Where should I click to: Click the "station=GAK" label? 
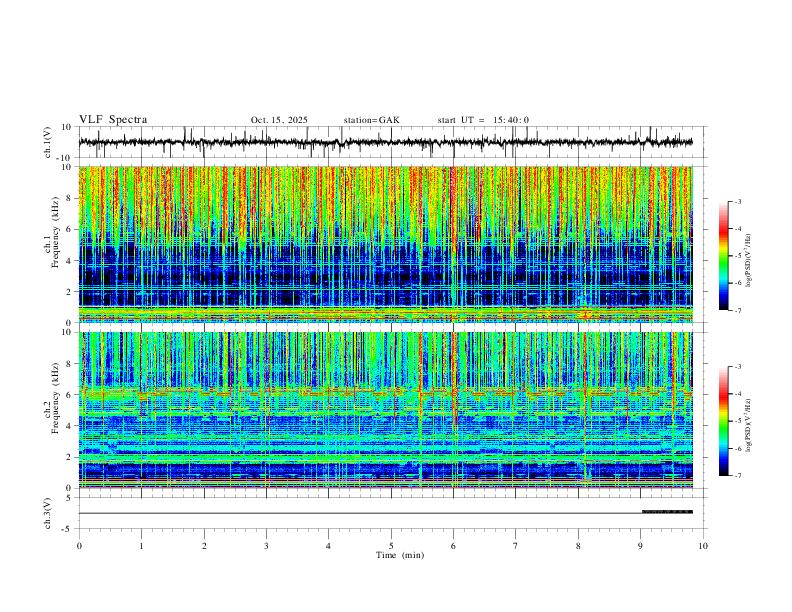coord(371,120)
